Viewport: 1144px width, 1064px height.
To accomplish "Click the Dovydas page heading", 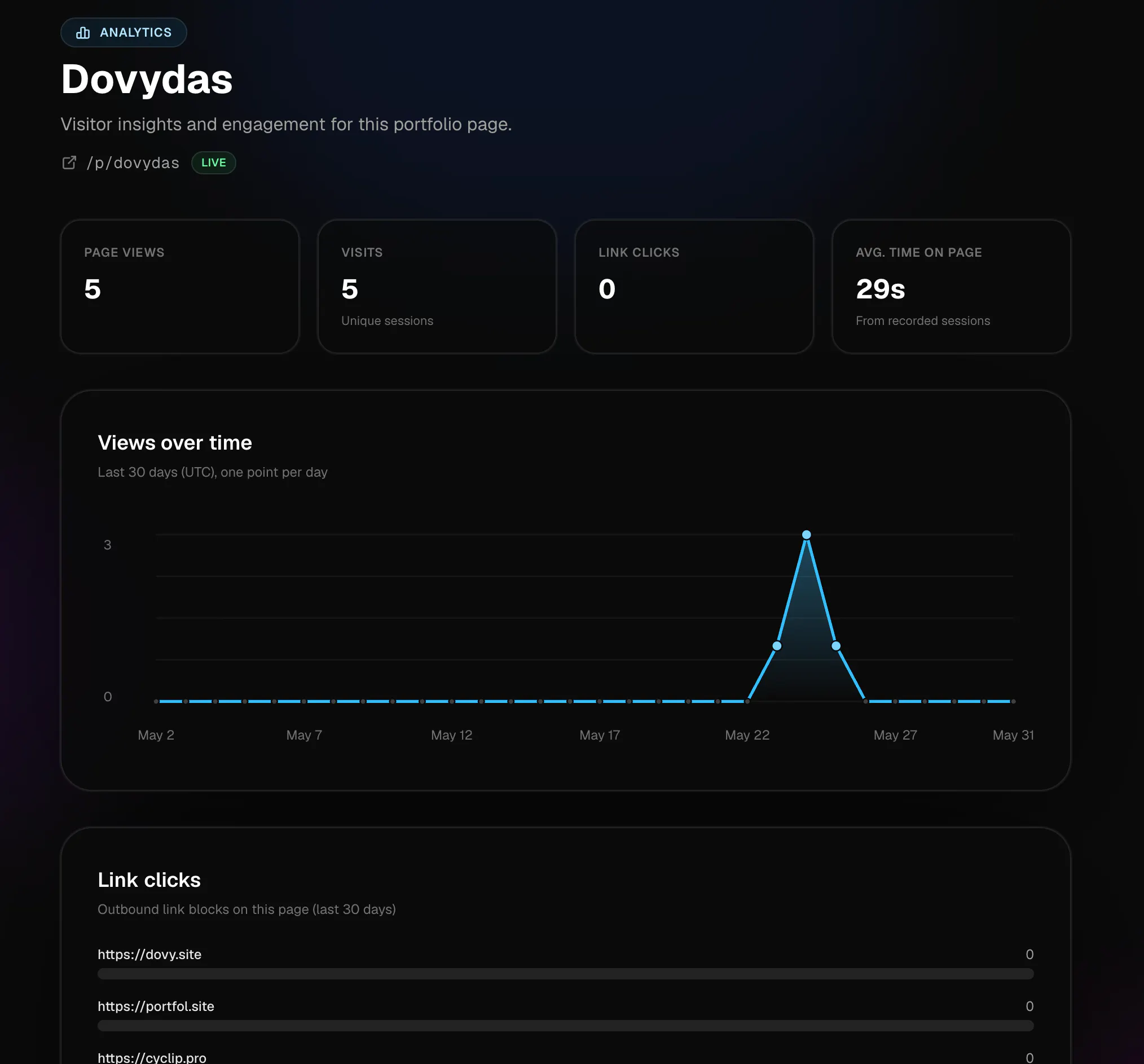I will point(147,79).
